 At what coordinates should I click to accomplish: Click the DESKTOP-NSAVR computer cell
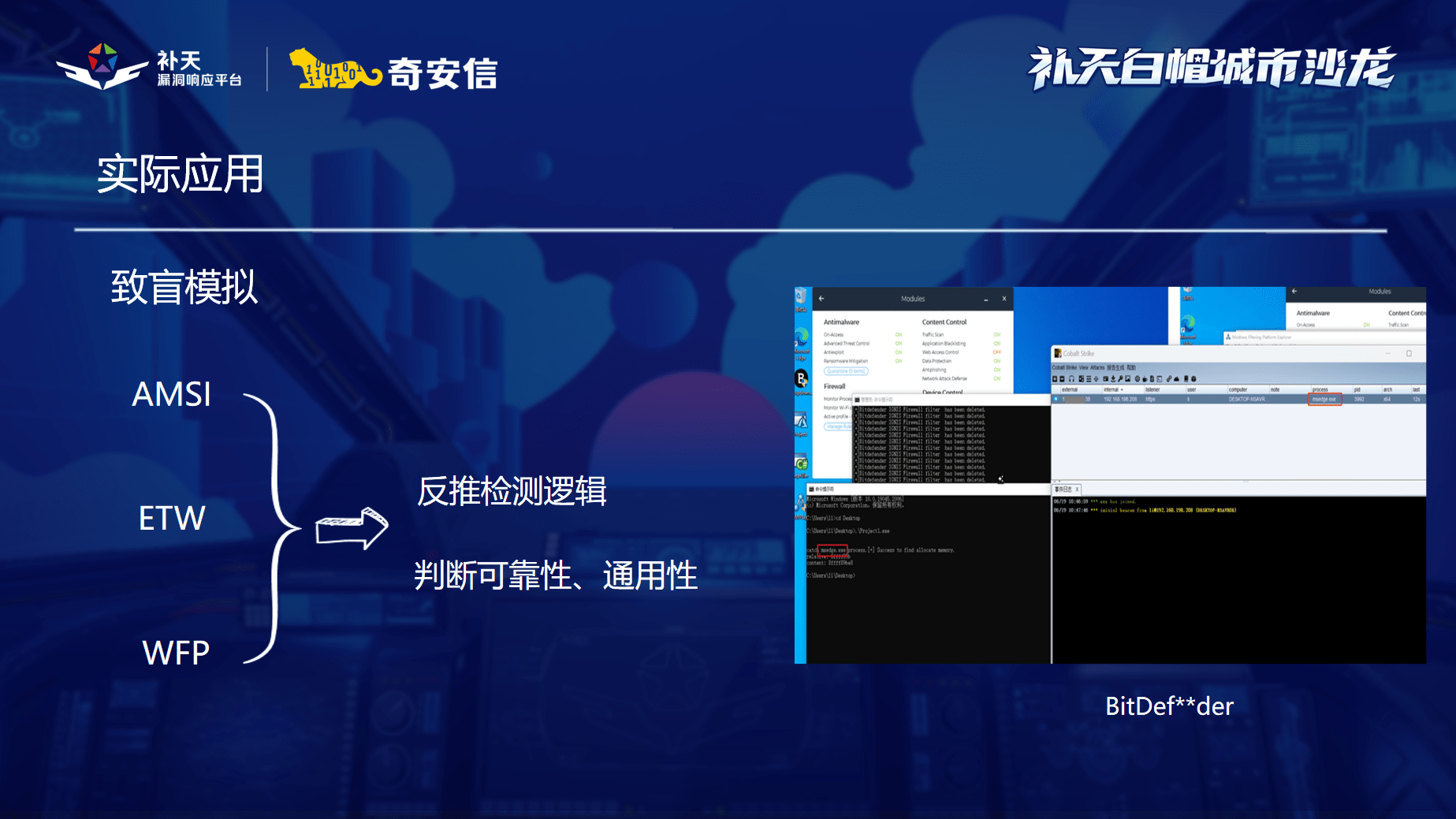[1248, 400]
